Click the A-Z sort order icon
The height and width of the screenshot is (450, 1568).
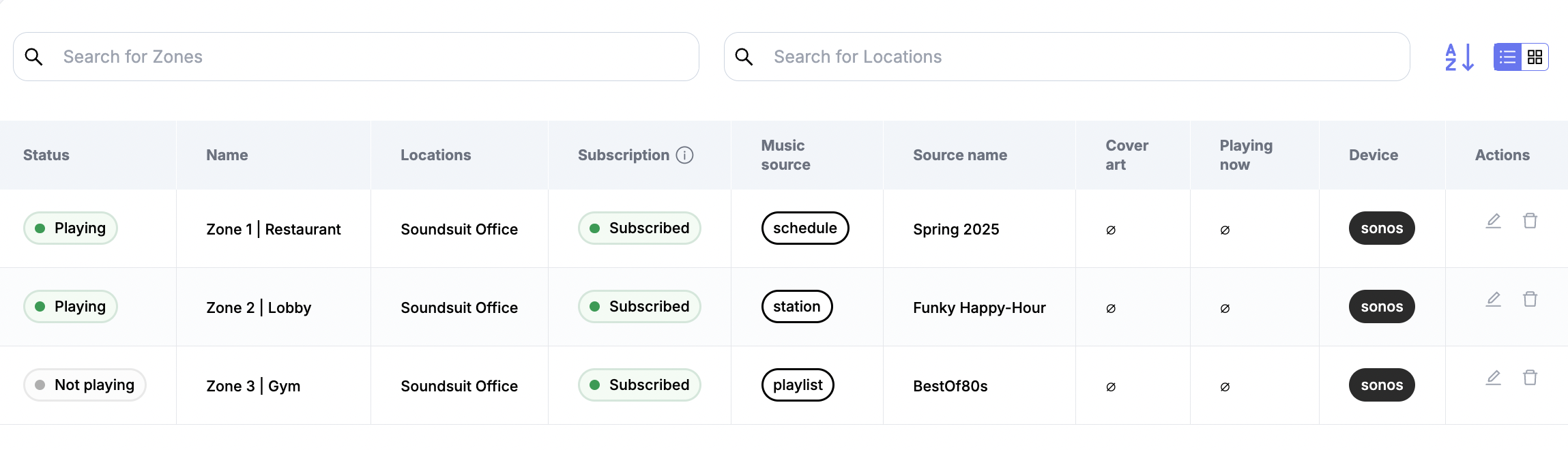1459,57
